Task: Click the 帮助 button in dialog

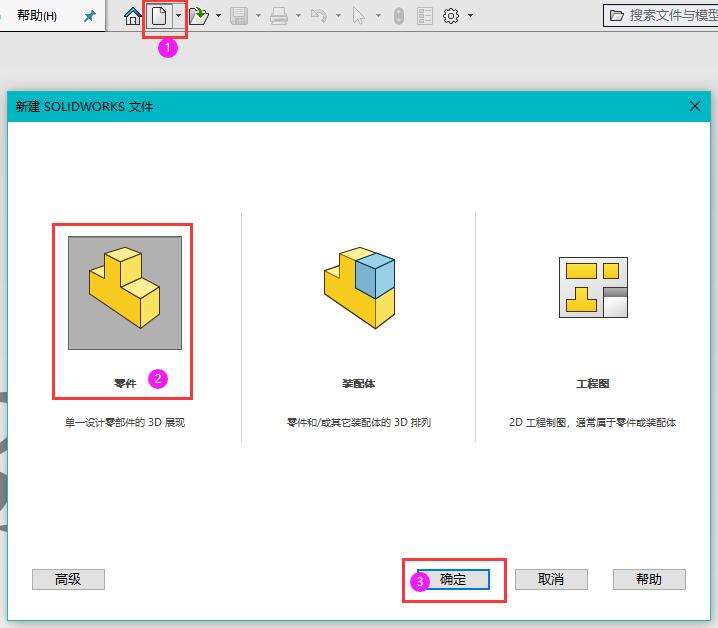Action: [x=649, y=579]
